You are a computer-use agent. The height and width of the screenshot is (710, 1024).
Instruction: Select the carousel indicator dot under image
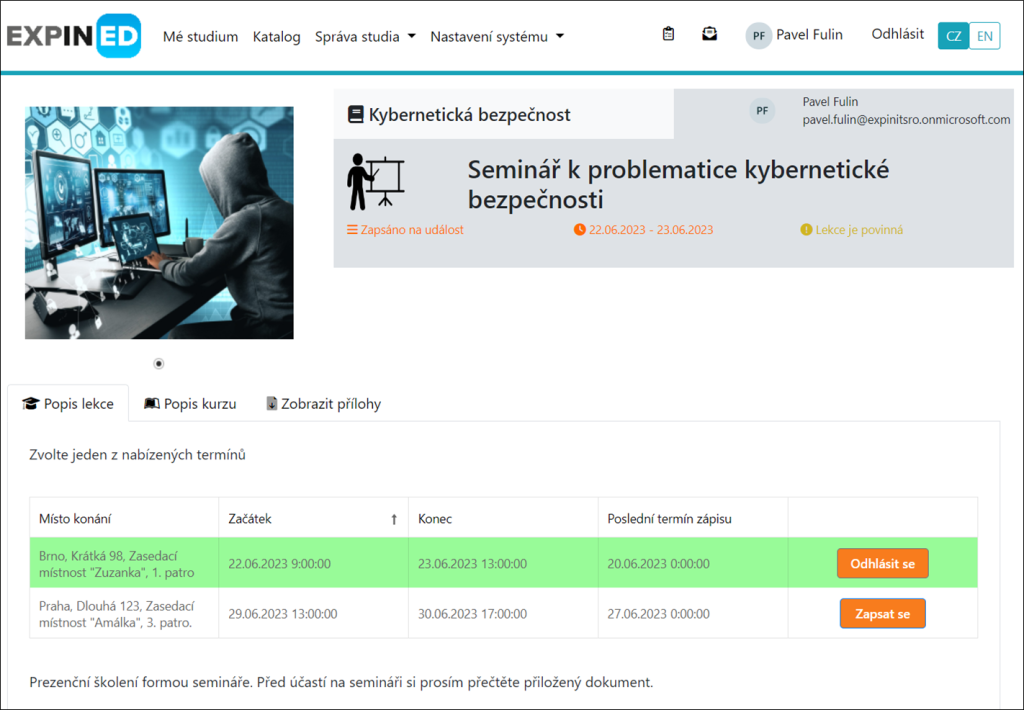tap(159, 364)
